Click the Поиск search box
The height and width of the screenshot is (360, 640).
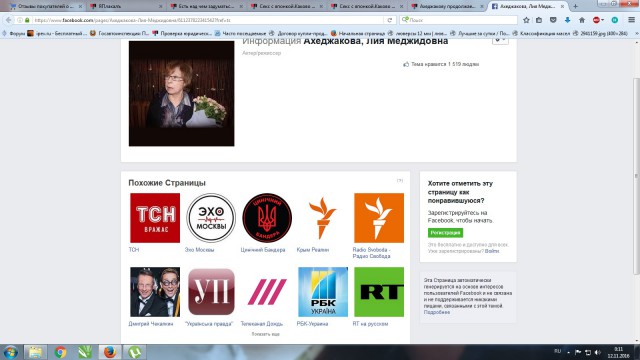click(458, 20)
